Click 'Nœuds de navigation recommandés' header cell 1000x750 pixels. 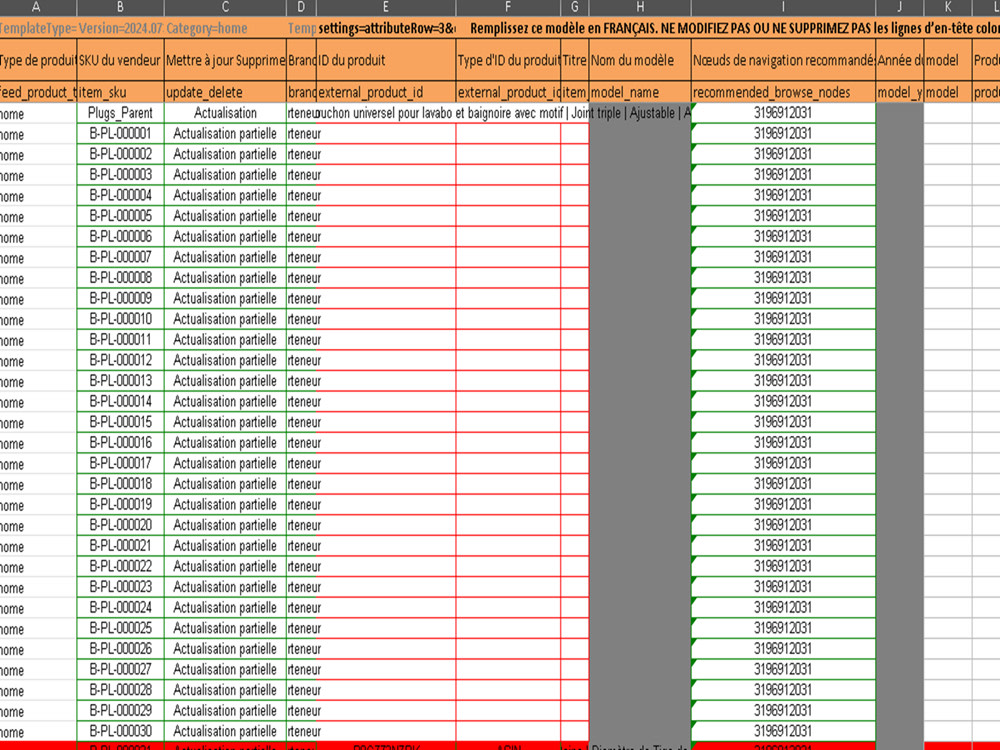click(783, 60)
